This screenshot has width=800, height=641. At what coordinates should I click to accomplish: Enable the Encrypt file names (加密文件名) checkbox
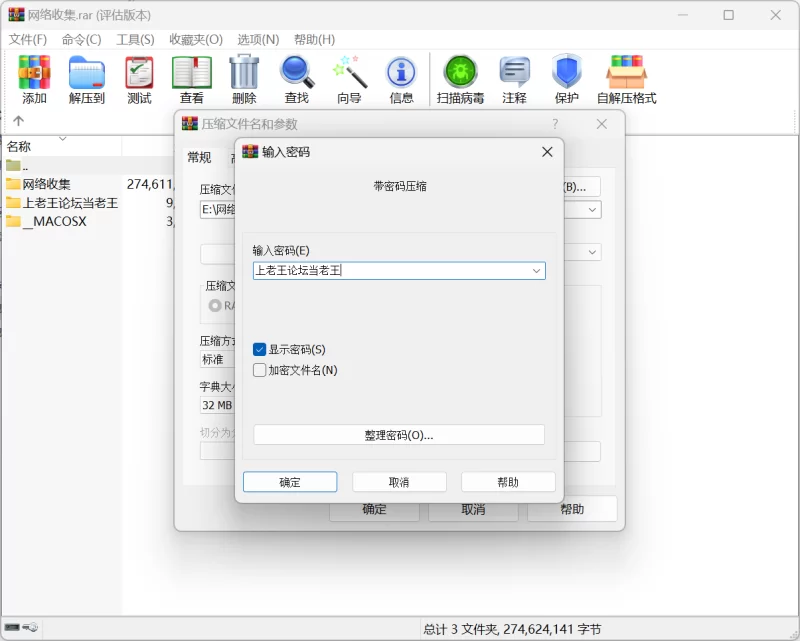pos(260,370)
